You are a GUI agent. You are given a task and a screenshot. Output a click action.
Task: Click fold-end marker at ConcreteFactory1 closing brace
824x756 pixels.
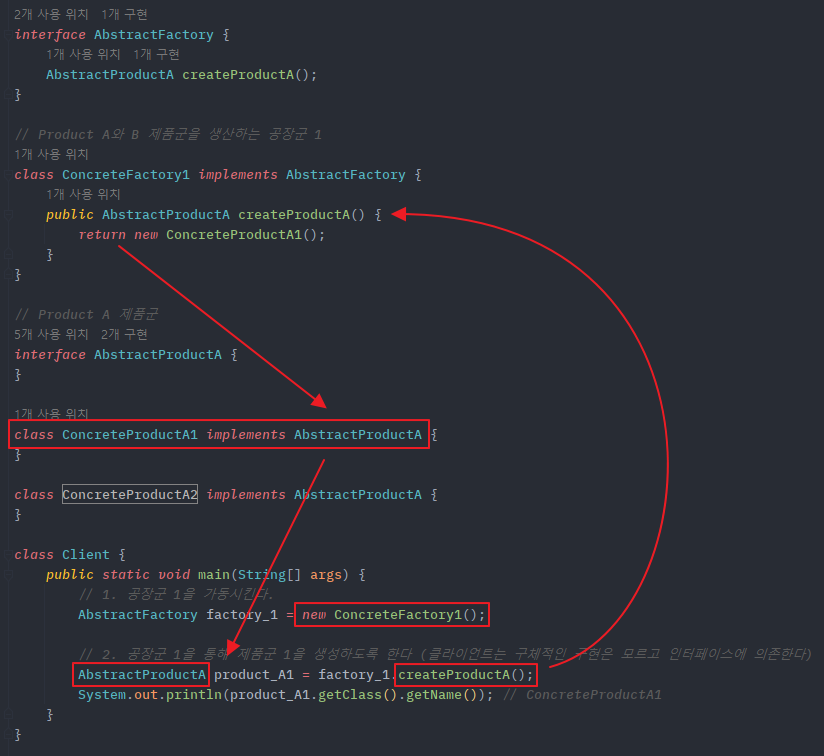pos(7,274)
